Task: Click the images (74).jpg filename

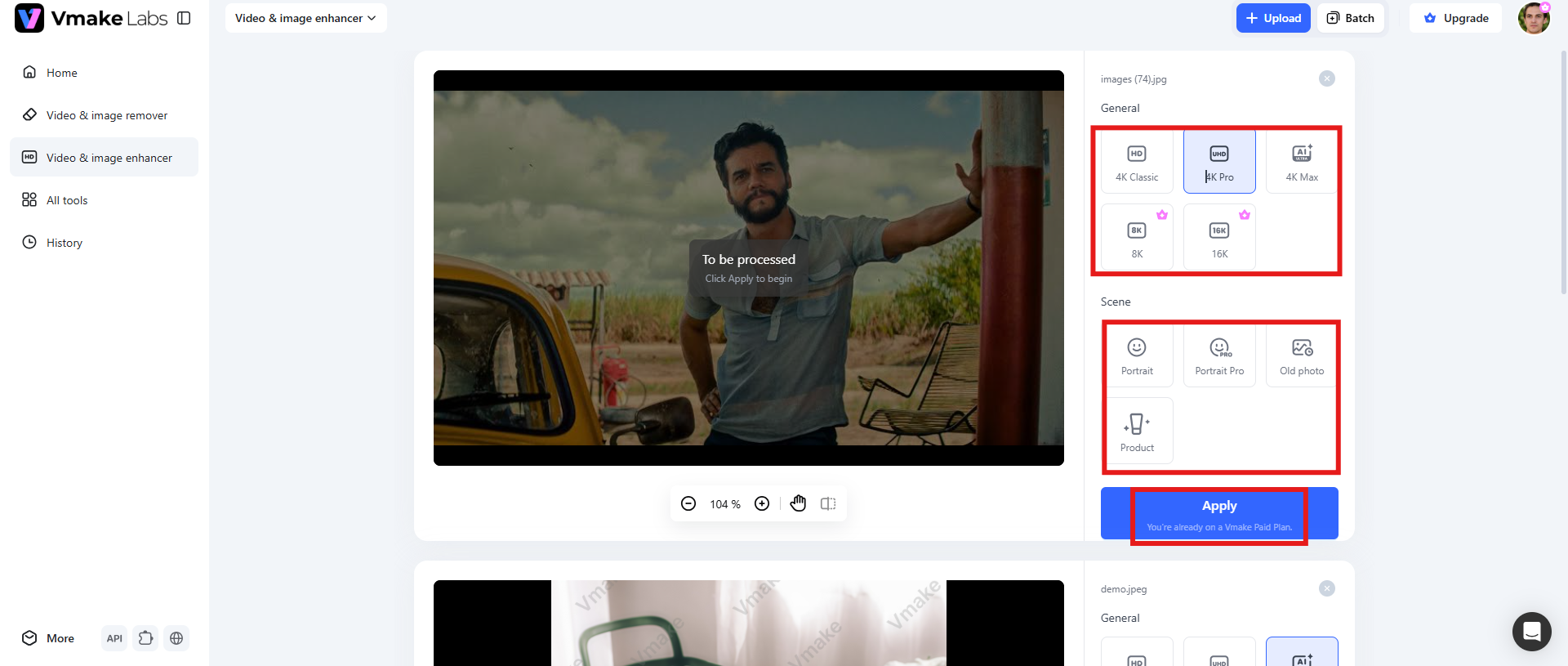Action: [1134, 79]
